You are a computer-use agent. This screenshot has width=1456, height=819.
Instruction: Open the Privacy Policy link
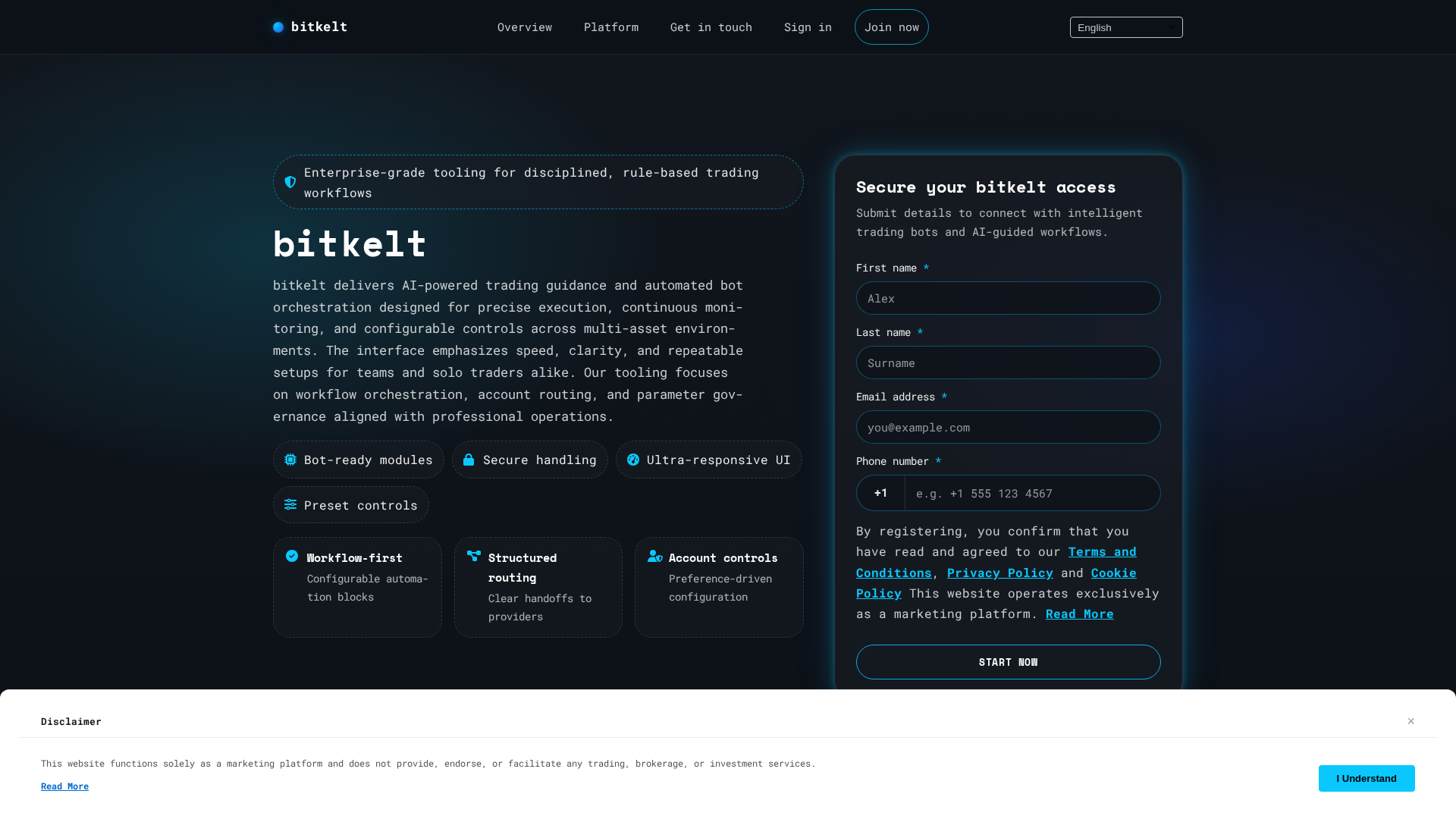pos(1000,573)
